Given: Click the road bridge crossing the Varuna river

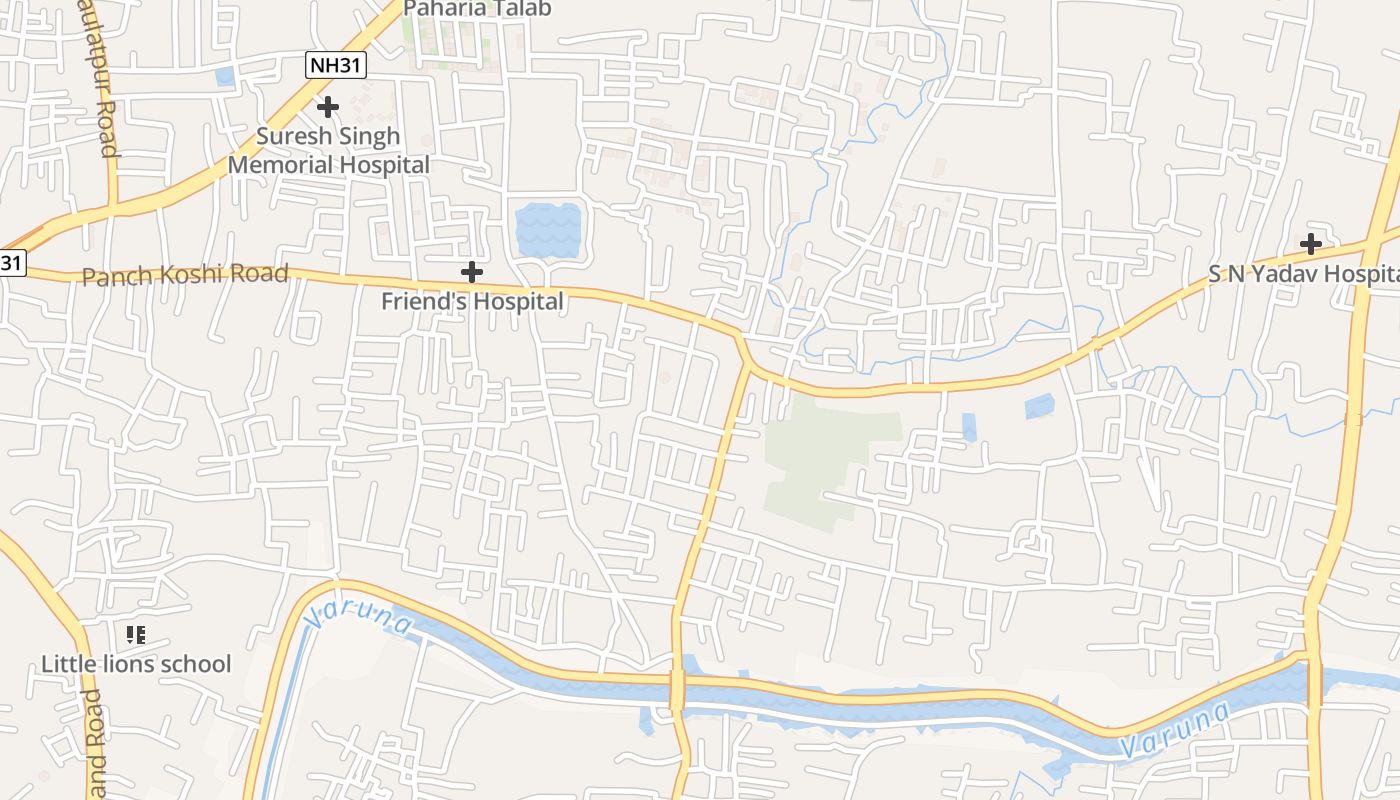Looking at the screenshot, I should tap(677, 690).
